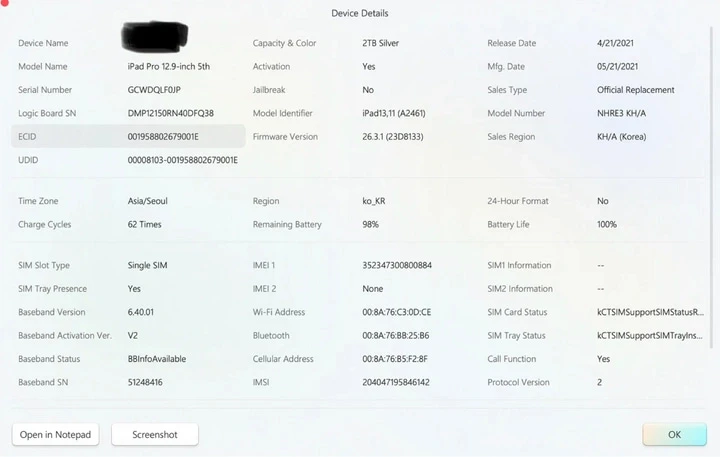720x457 pixels.
Task: Click the 24-Hour Format label
Action: (x=518, y=201)
